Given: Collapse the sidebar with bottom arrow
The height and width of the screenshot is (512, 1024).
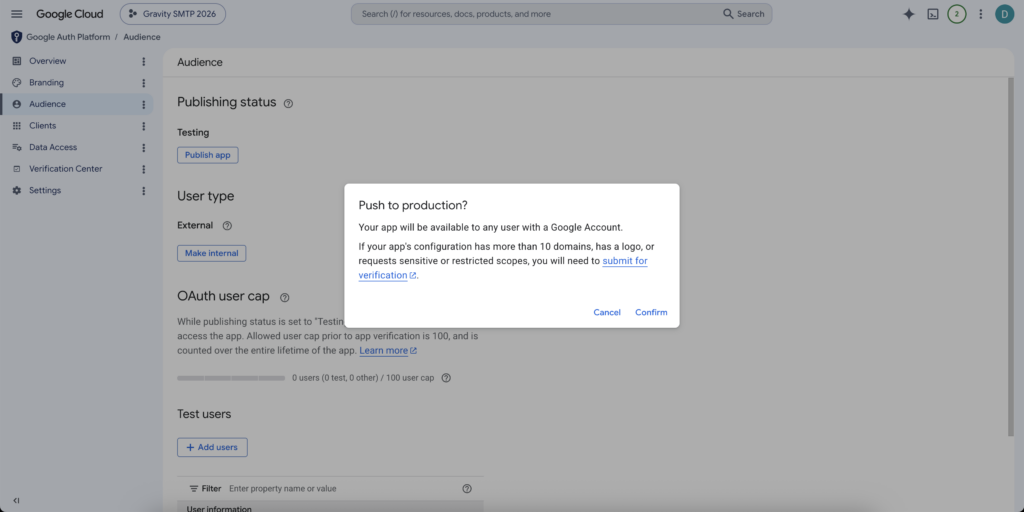Looking at the screenshot, I should click(16, 500).
